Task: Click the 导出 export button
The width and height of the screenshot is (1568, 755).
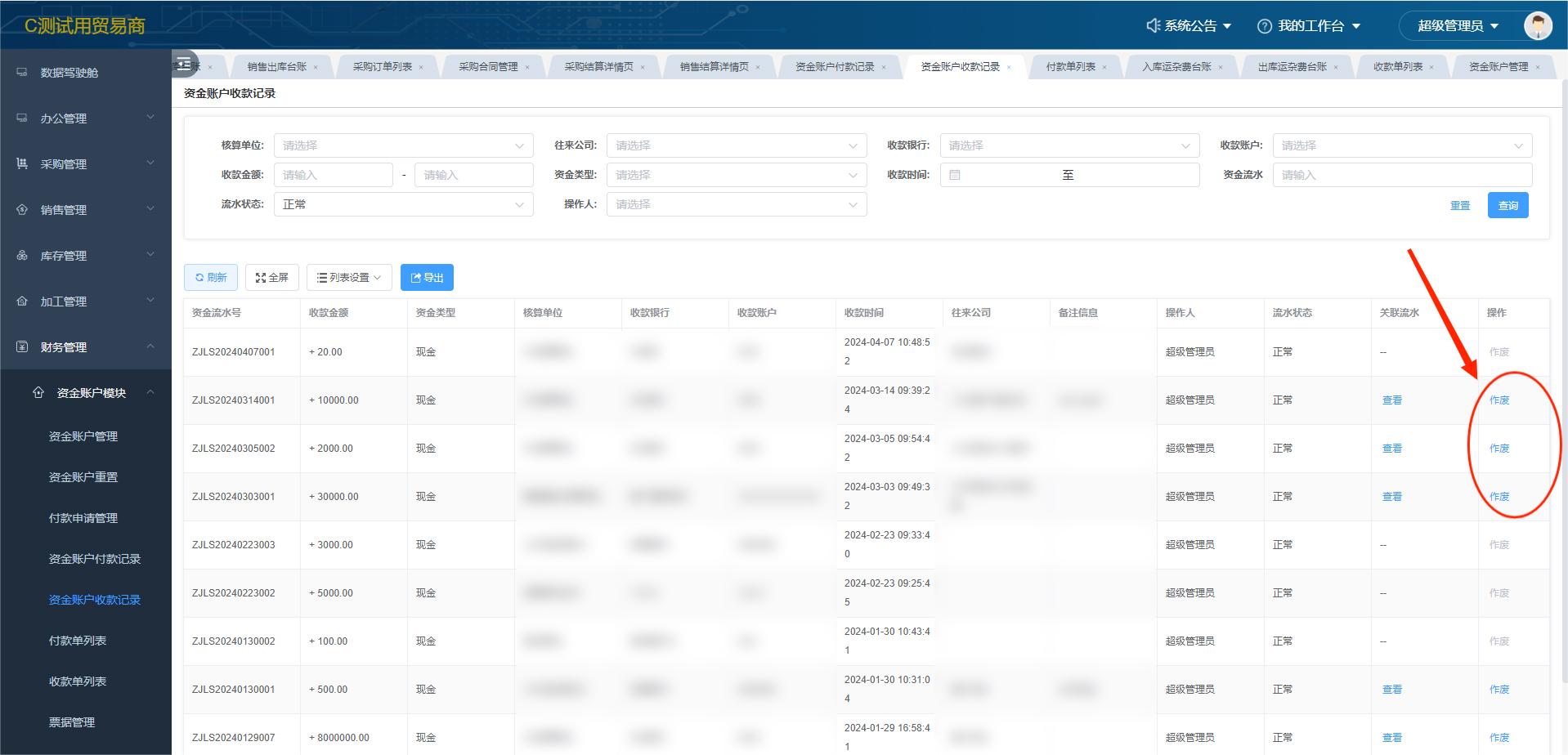Action: [x=427, y=278]
